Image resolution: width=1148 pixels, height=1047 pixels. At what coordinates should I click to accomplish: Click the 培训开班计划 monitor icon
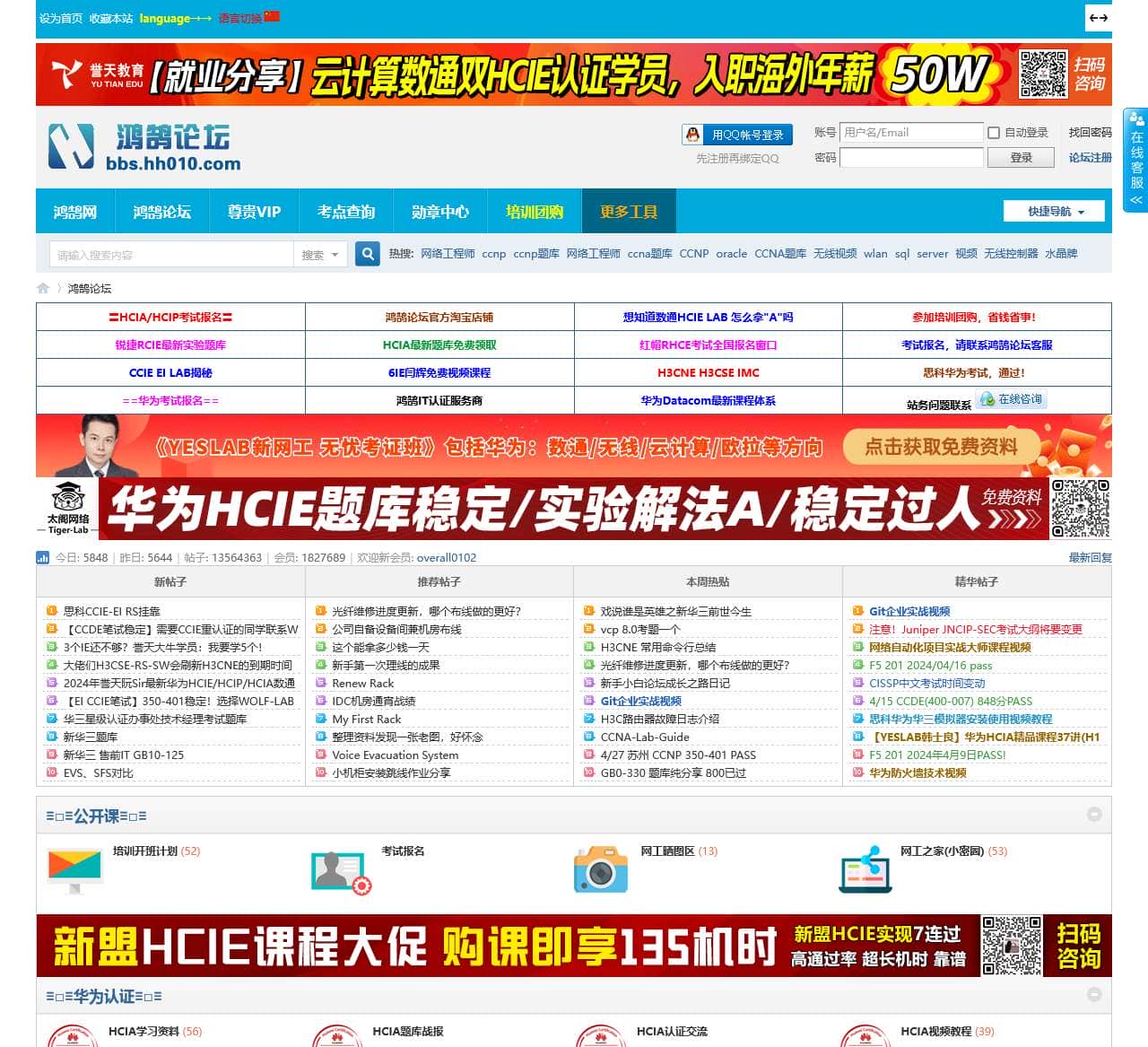click(x=74, y=870)
